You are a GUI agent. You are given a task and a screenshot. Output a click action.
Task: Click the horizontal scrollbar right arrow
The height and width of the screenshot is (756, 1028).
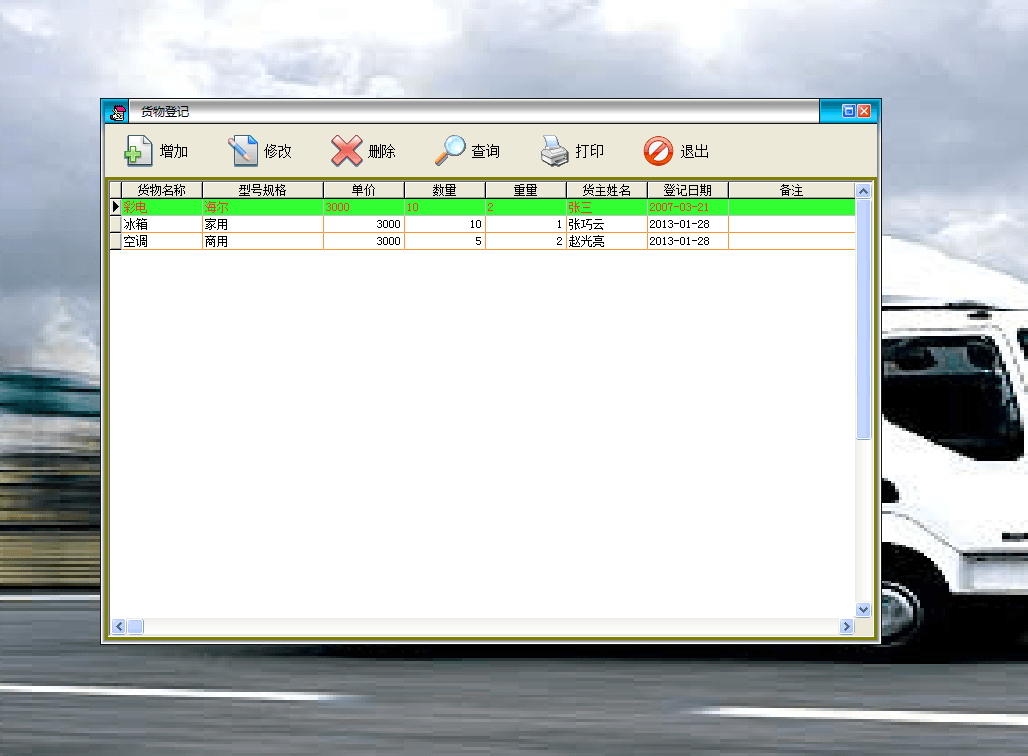pyautogui.click(x=846, y=626)
